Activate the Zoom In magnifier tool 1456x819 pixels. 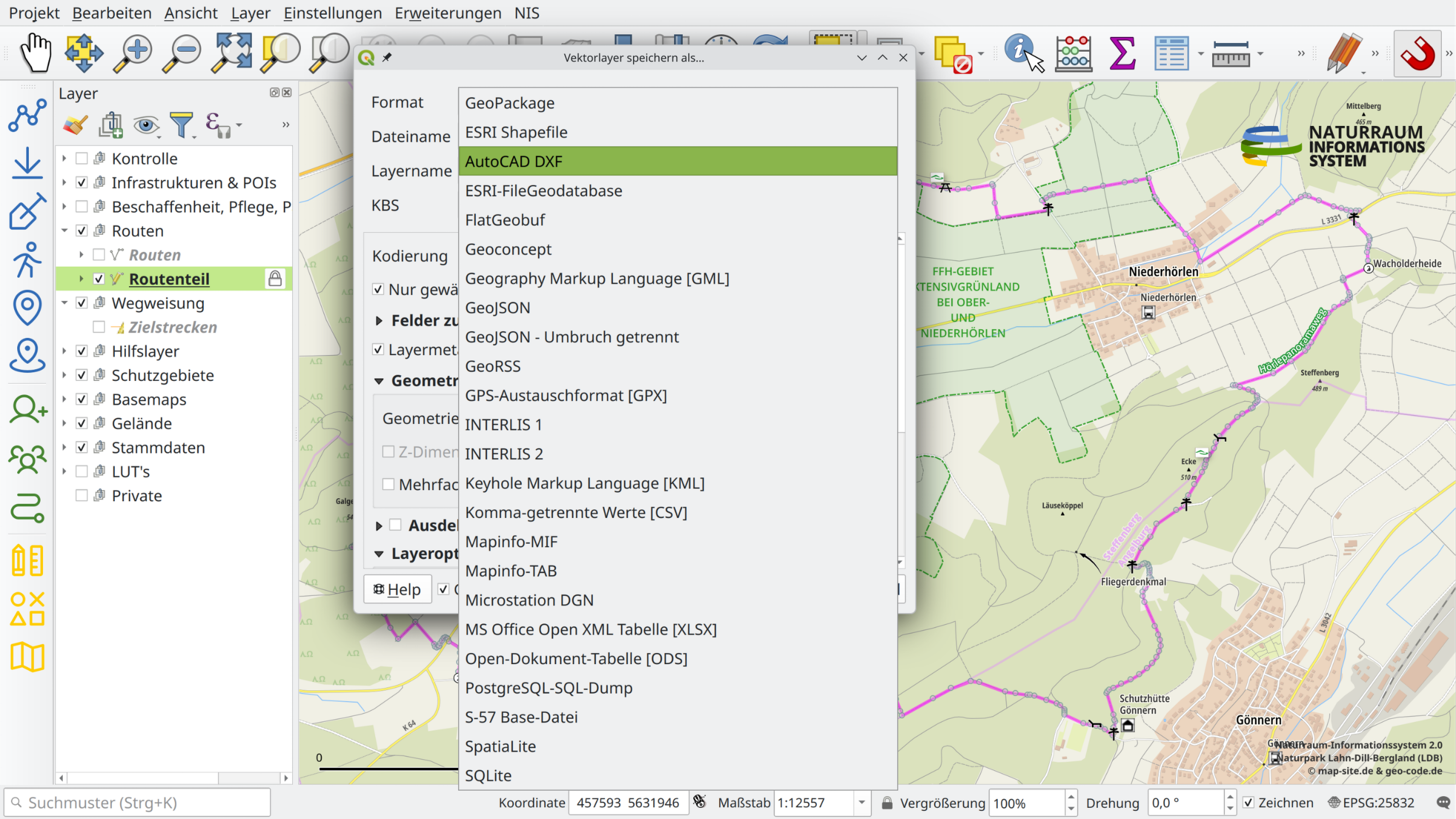click(x=133, y=54)
